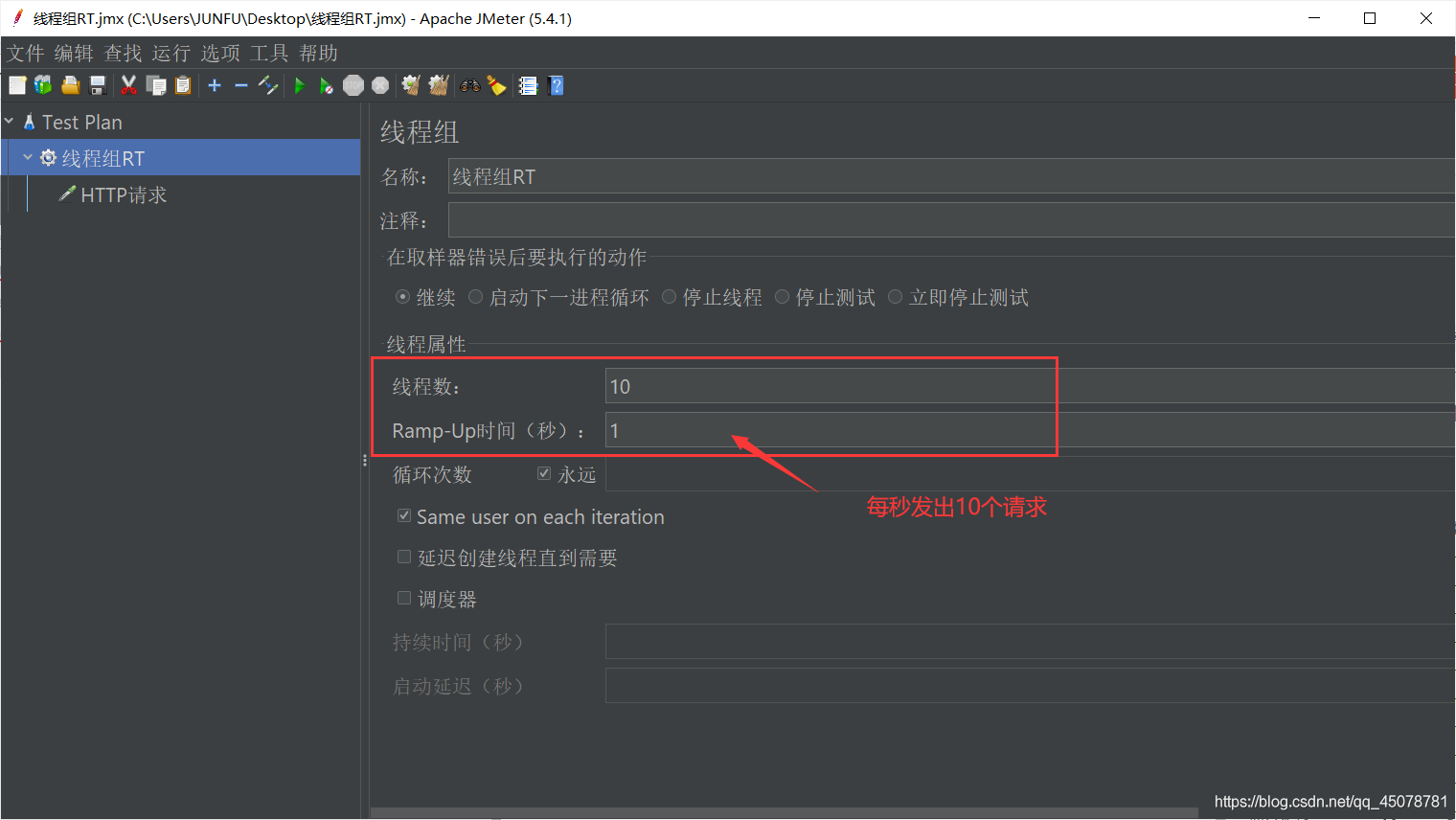Maximize the JMeter window
The width and height of the screenshot is (1456, 820).
[x=1370, y=18]
